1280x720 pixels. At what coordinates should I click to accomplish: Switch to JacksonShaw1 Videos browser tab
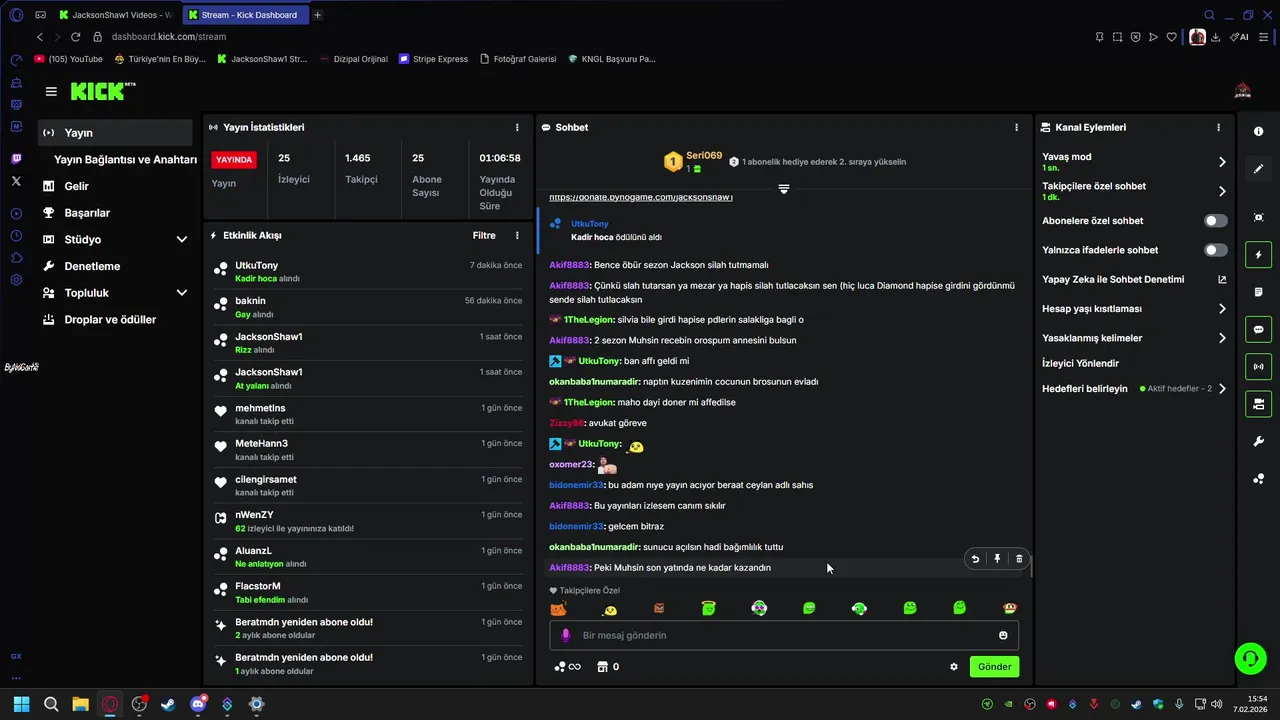pos(115,15)
